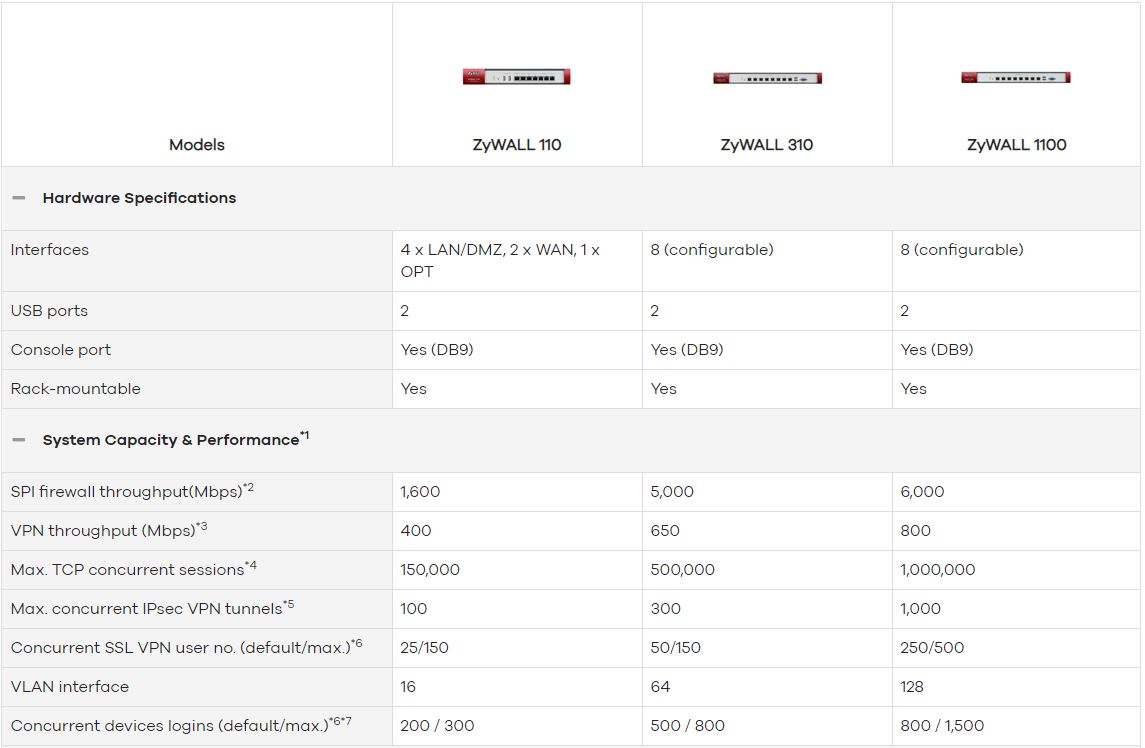
Task: Click the 25/150 SSL VPN value
Action: (424, 647)
